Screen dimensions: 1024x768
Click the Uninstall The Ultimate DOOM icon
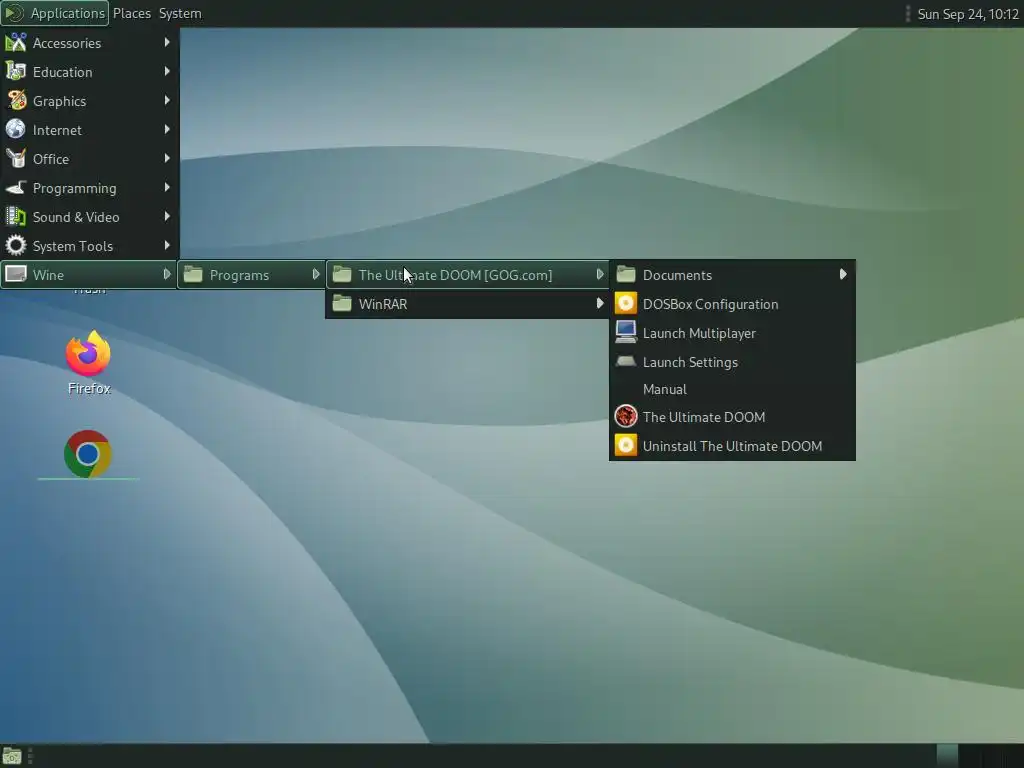626,445
